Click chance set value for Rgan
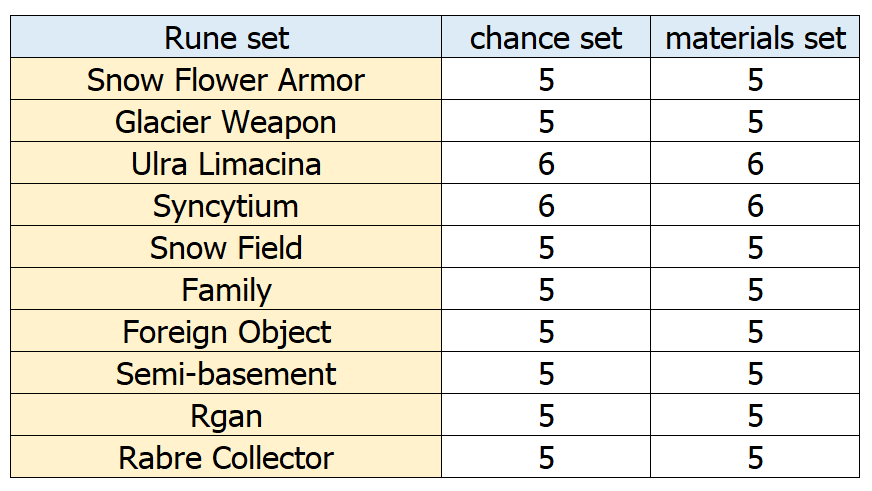Viewport: 872px width, 491px height. click(546, 415)
